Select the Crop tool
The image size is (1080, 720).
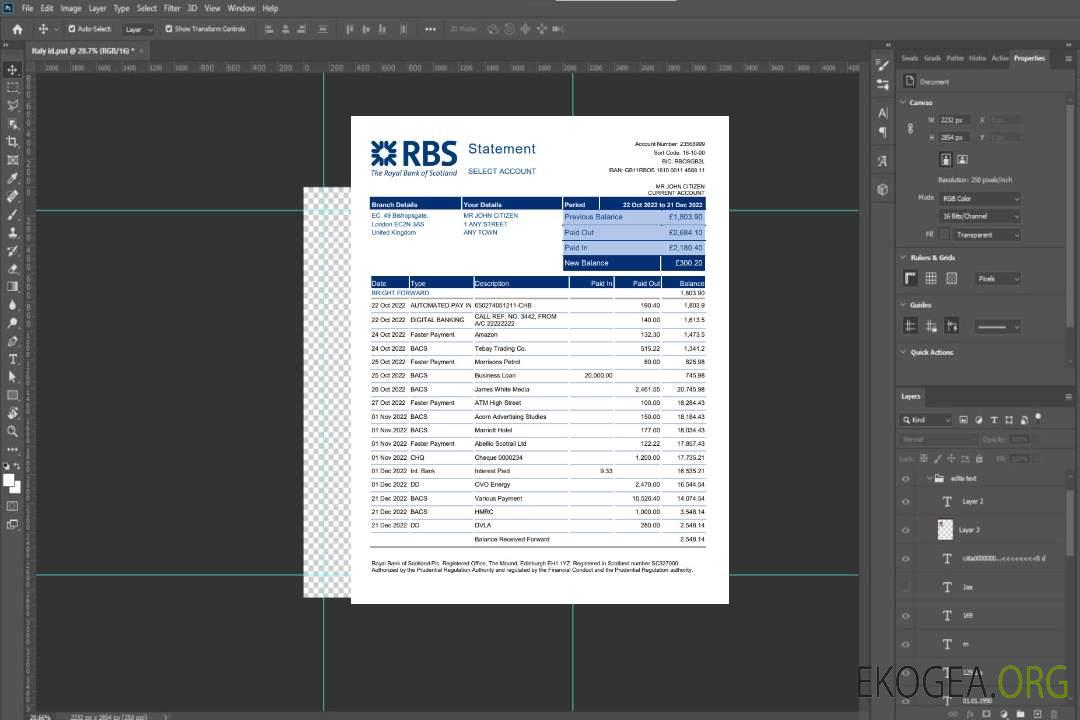point(12,142)
